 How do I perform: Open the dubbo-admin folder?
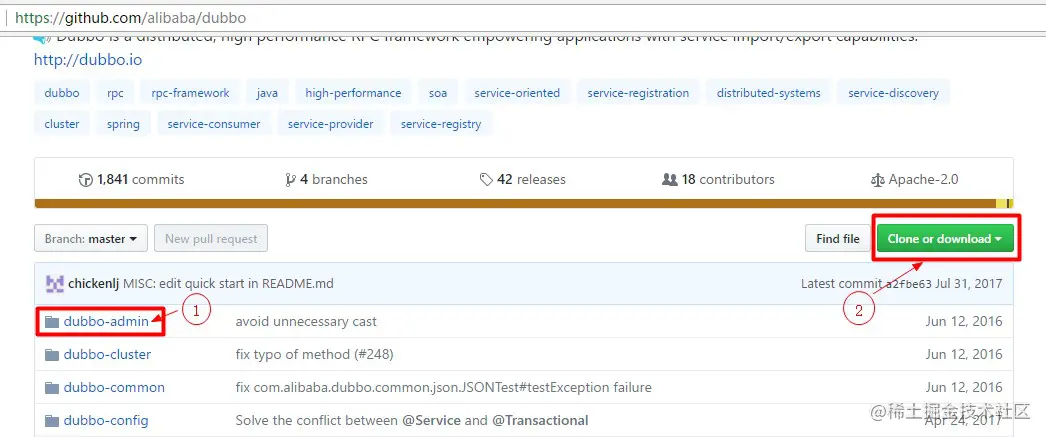(x=106, y=322)
